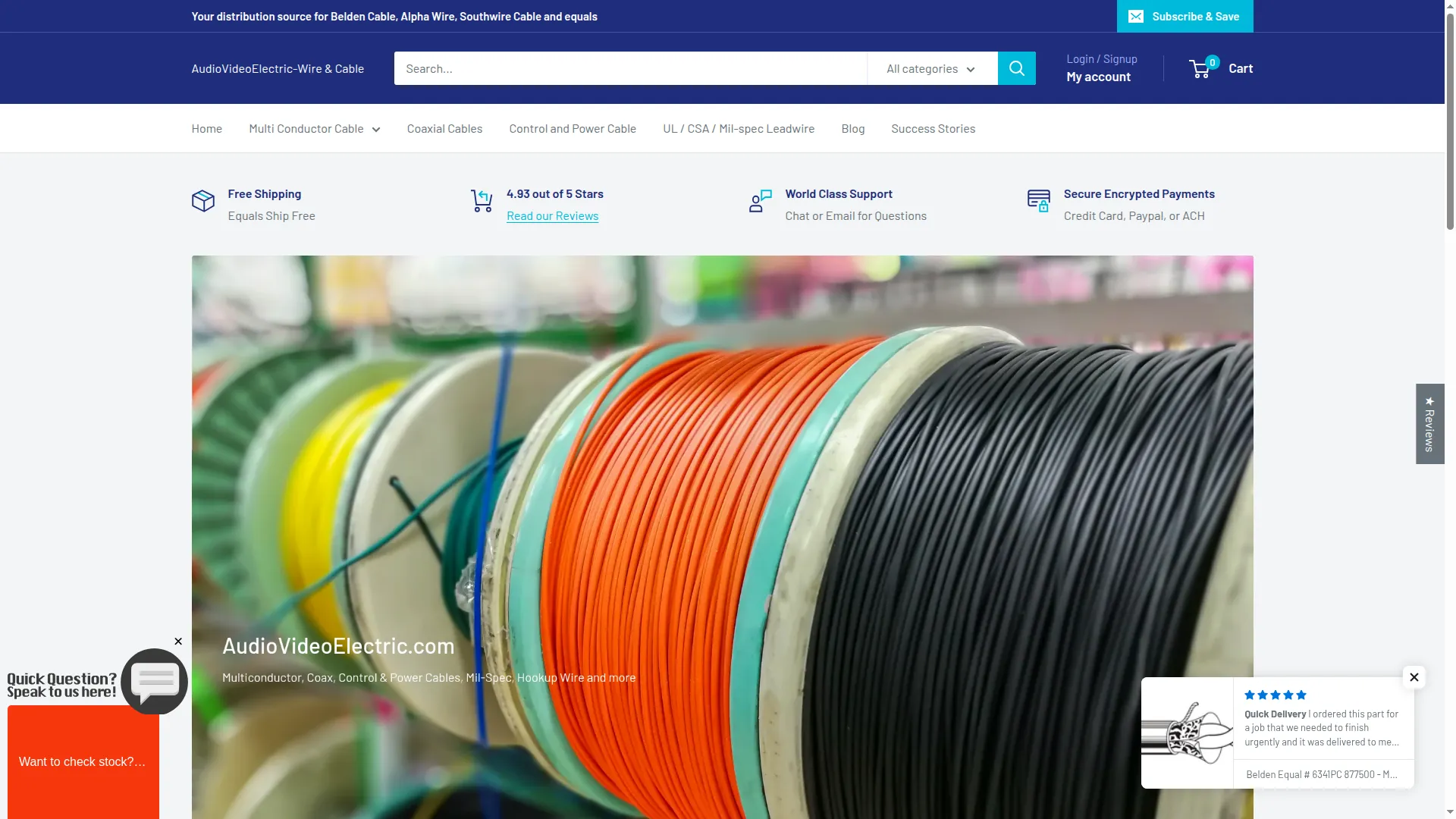
Task: Click the Subscribe & Save button
Action: pyautogui.click(x=1185, y=16)
